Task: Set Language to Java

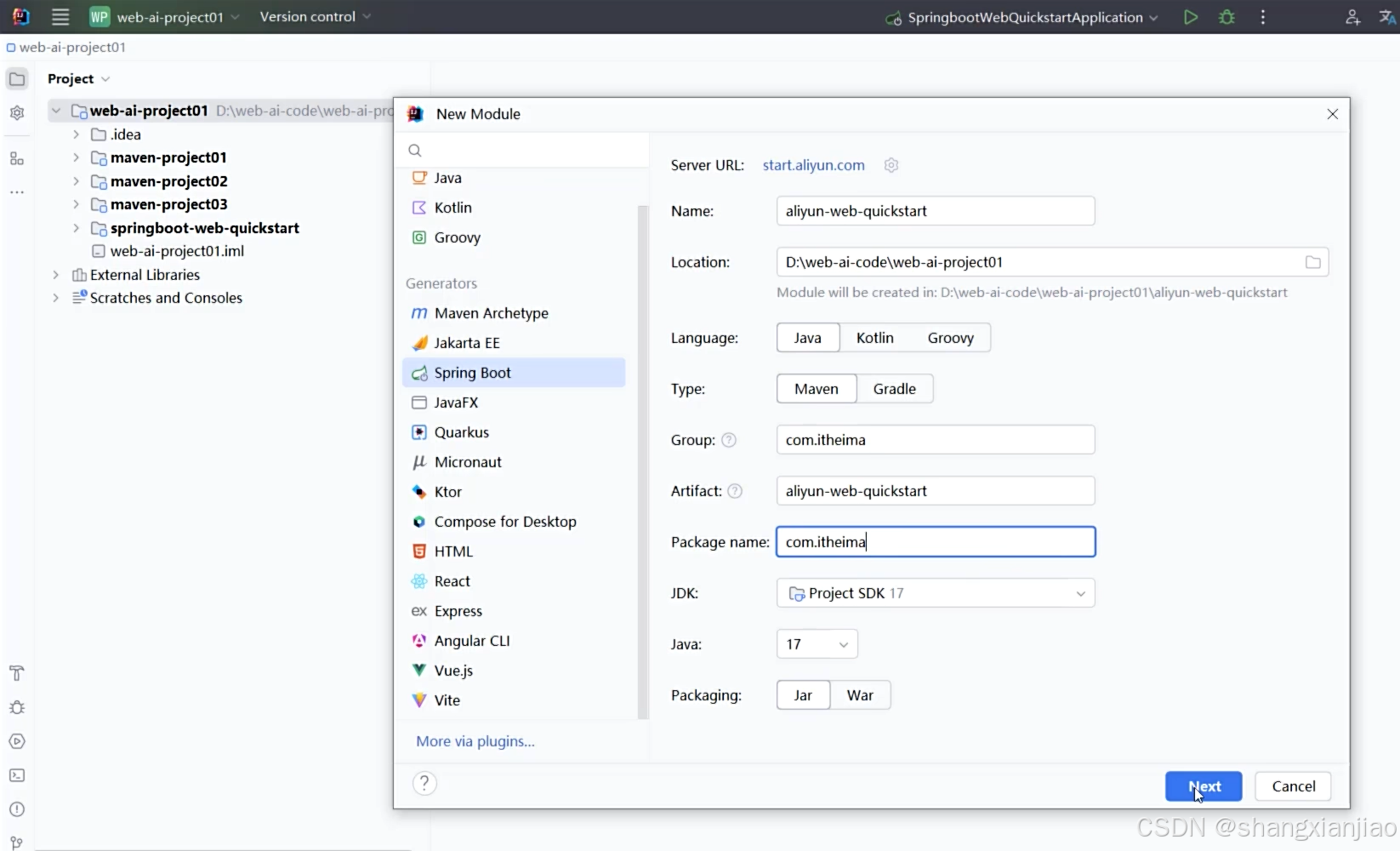Action: click(x=808, y=338)
